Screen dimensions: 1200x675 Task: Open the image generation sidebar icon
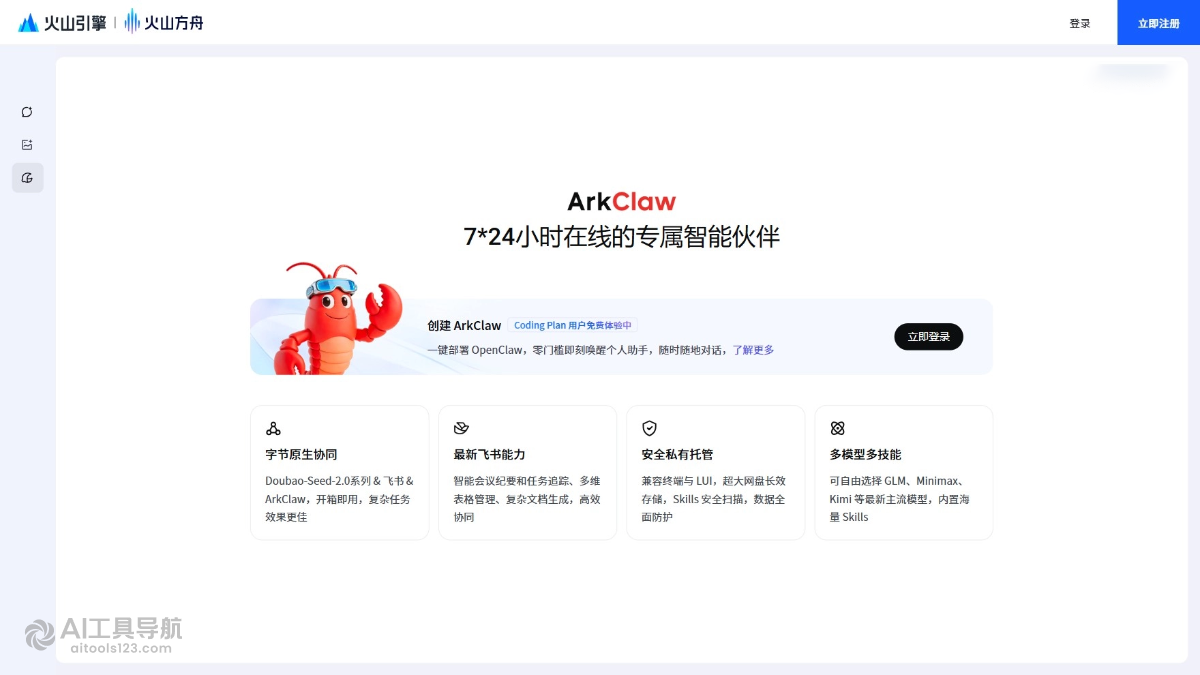27,145
